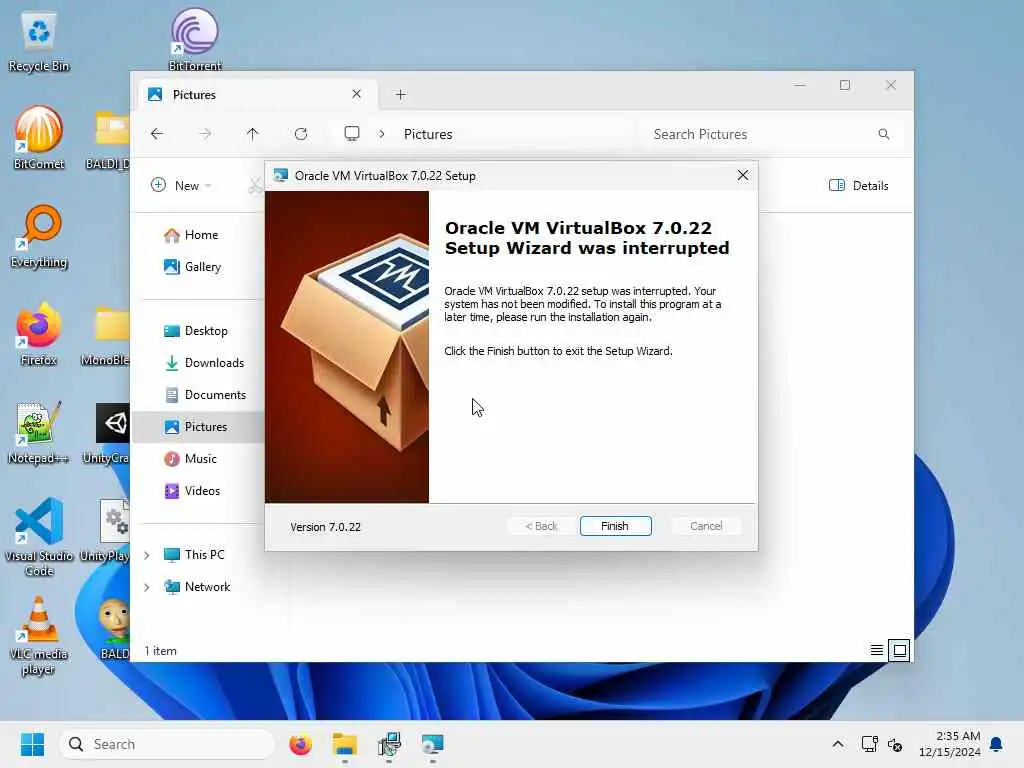Expand the Network tree node
The height and width of the screenshot is (768, 1024).
(x=147, y=587)
